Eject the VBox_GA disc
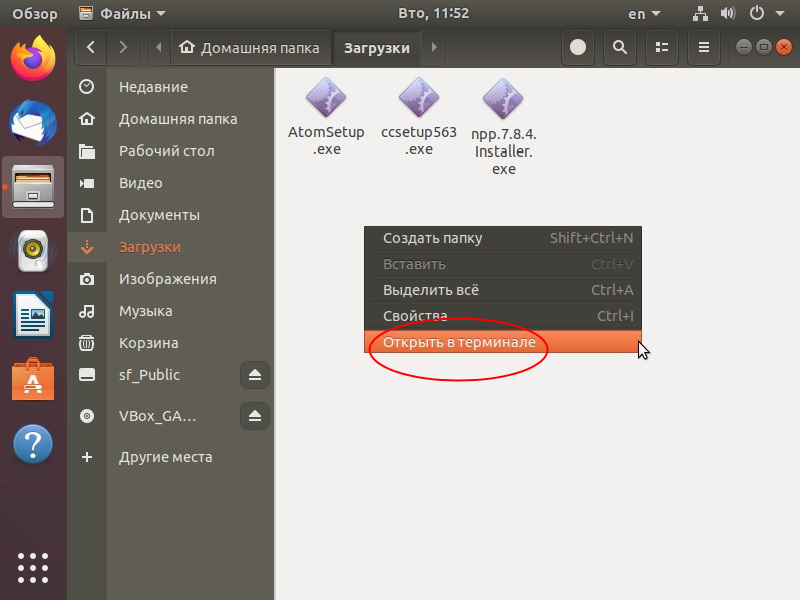This screenshot has width=800, height=600. 255,416
